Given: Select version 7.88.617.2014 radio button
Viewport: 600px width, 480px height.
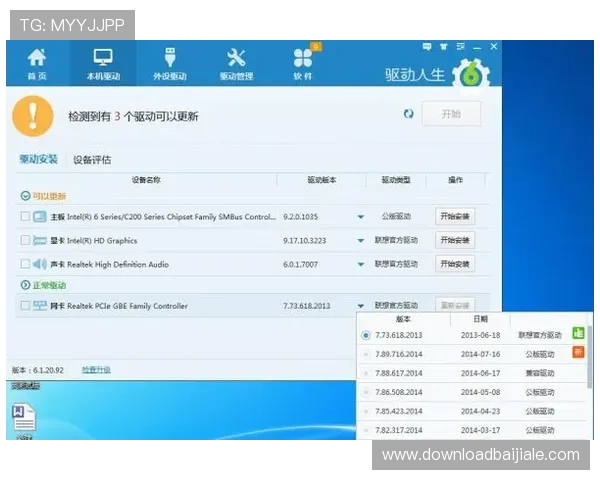Looking at the screenshot, I should point(366,373).
